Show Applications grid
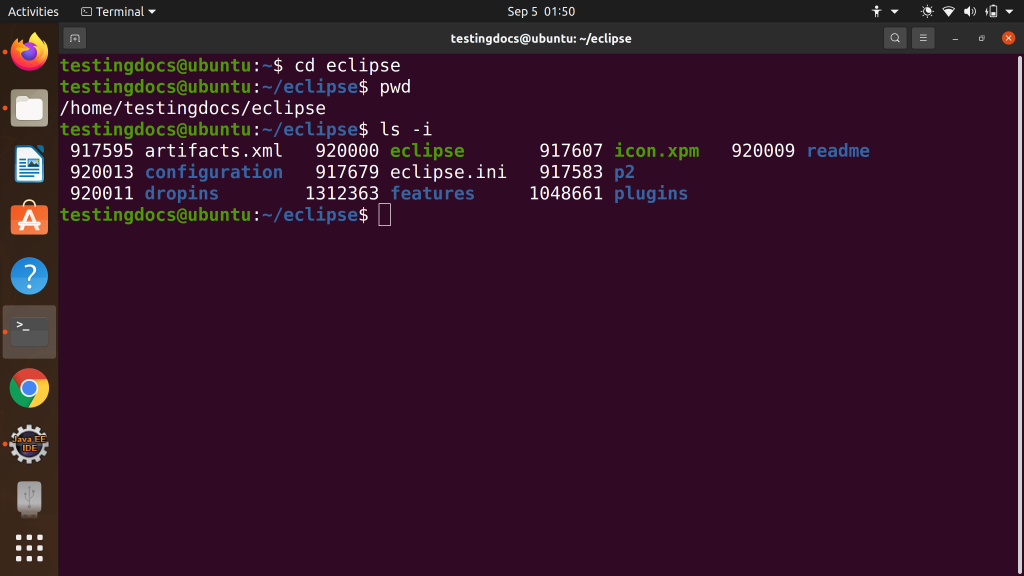This screenshot has height=576, width=1024. [29, 548]
